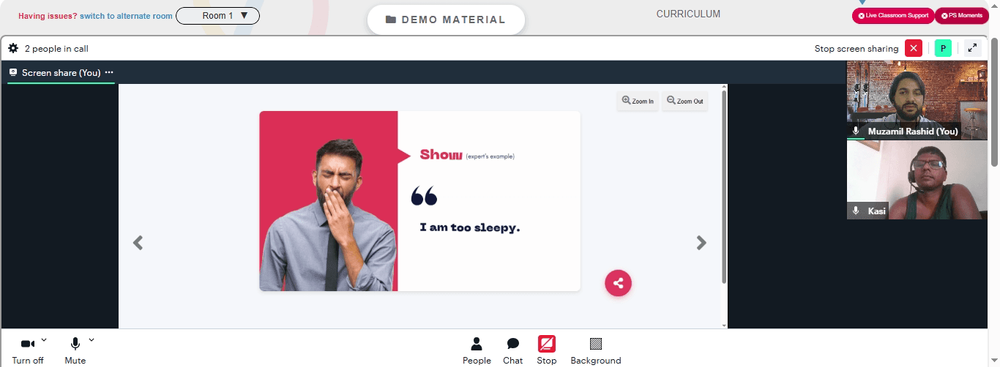Click 'I am too sleepy.' slide text
Screen dimensions: 1000x367
pyautogui.click(x=470, y=227)
